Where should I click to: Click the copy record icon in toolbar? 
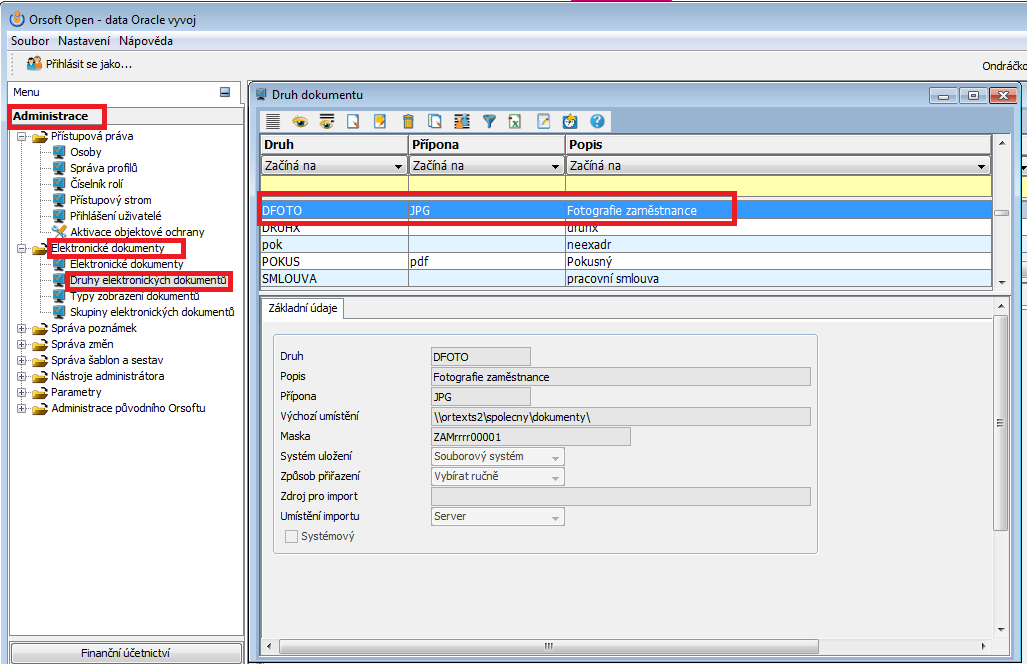pos(435,121)
